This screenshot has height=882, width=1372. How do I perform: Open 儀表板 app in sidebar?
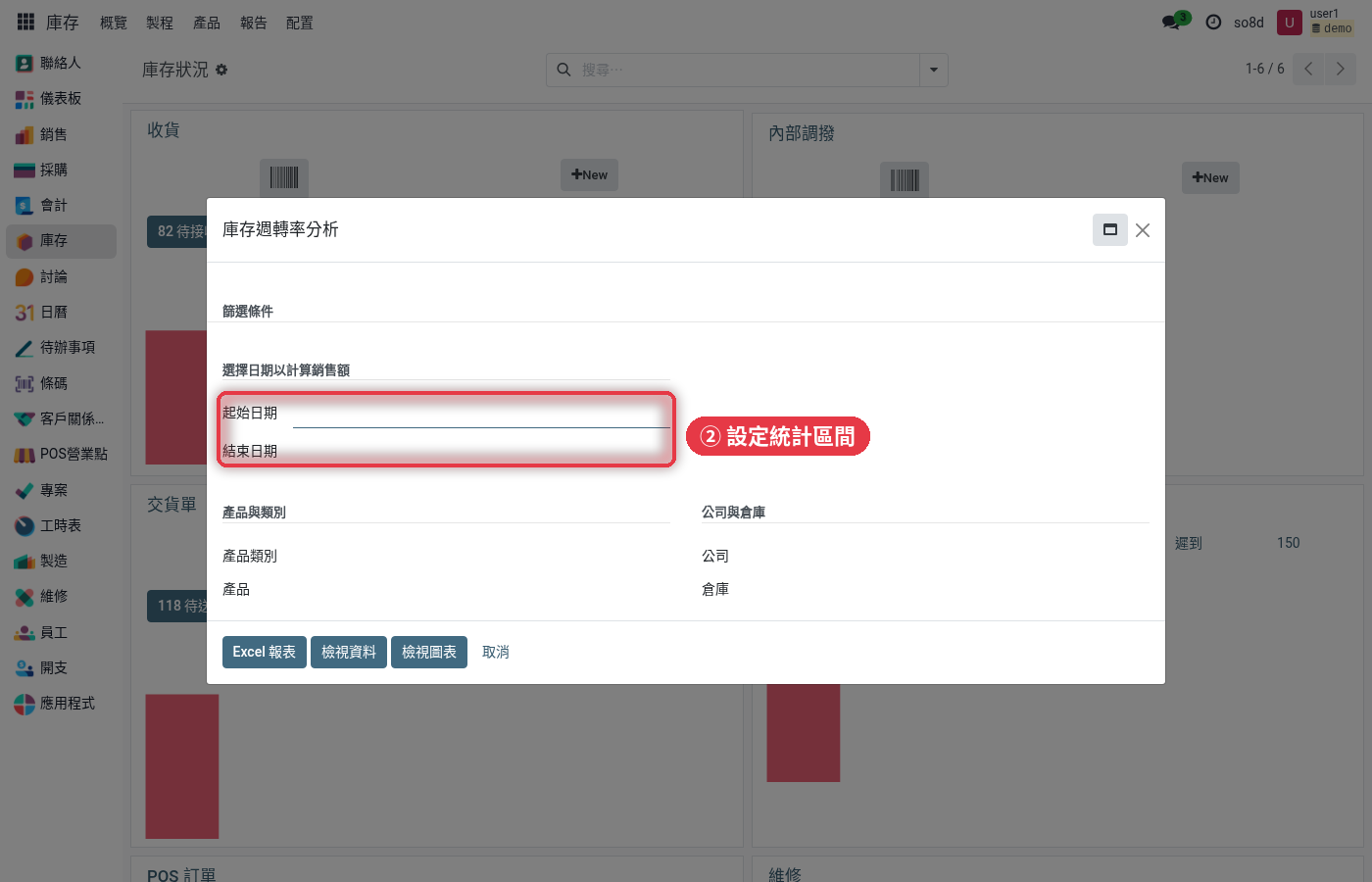pyautogui.click(x=61, y=99)
